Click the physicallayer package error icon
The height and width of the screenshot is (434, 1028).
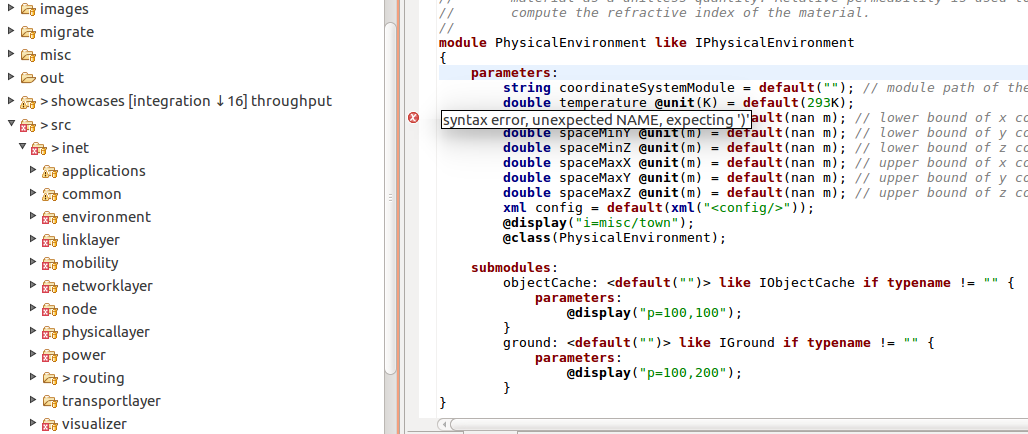click(50, 332)
